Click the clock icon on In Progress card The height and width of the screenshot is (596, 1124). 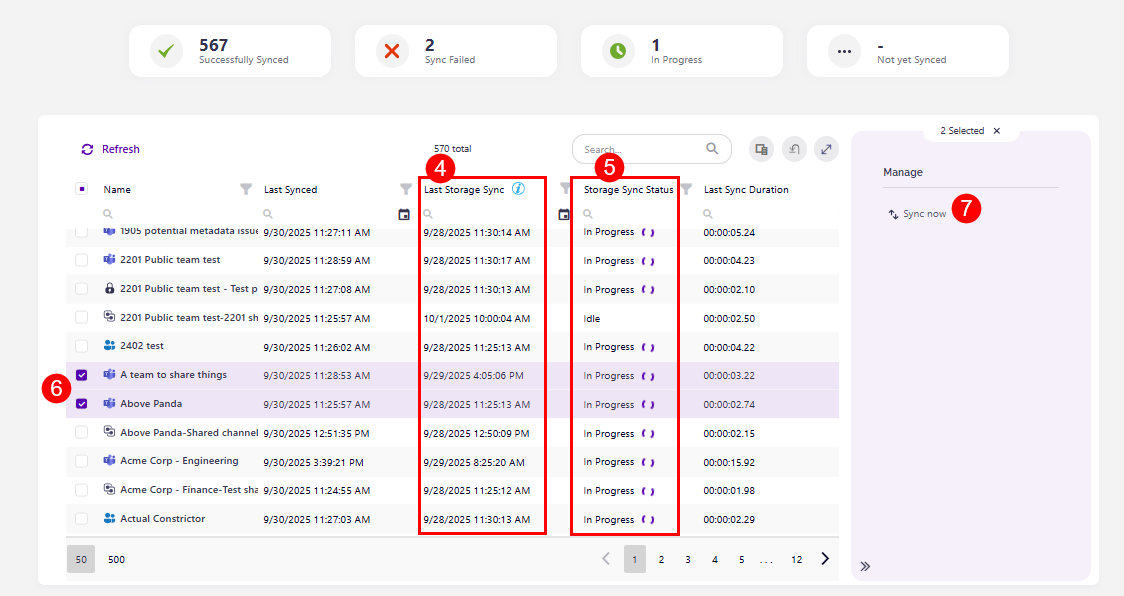pyautogui.click(x=617, y=50)
